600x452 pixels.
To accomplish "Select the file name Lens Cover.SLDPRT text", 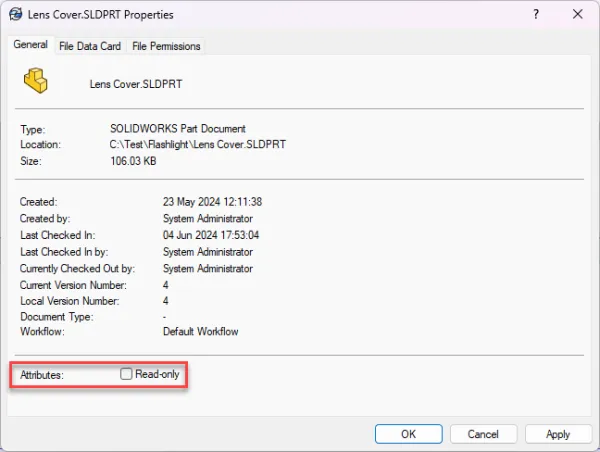I will [136, 84].
